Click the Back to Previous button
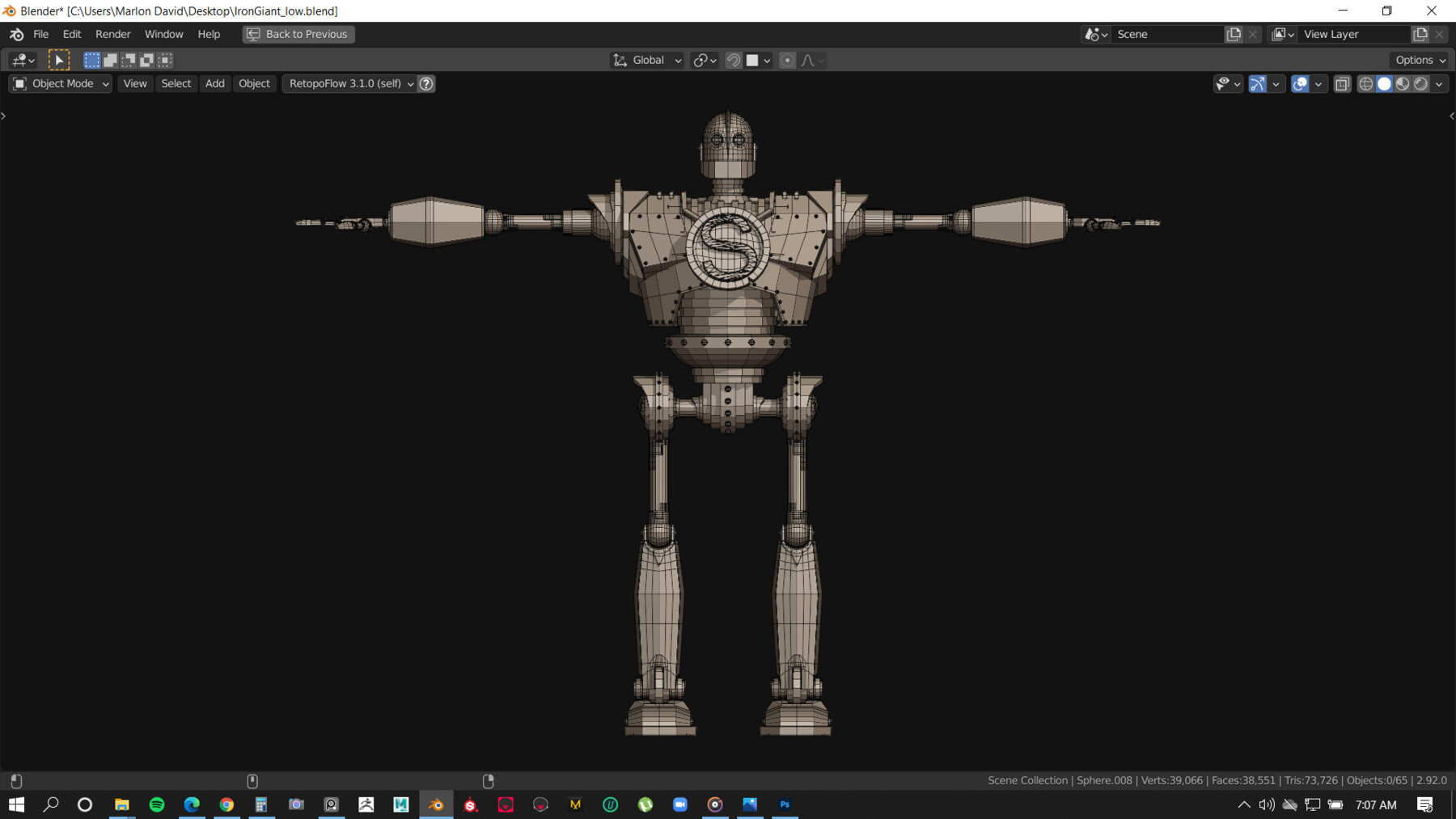1456x819 pixels. [298, 34]
